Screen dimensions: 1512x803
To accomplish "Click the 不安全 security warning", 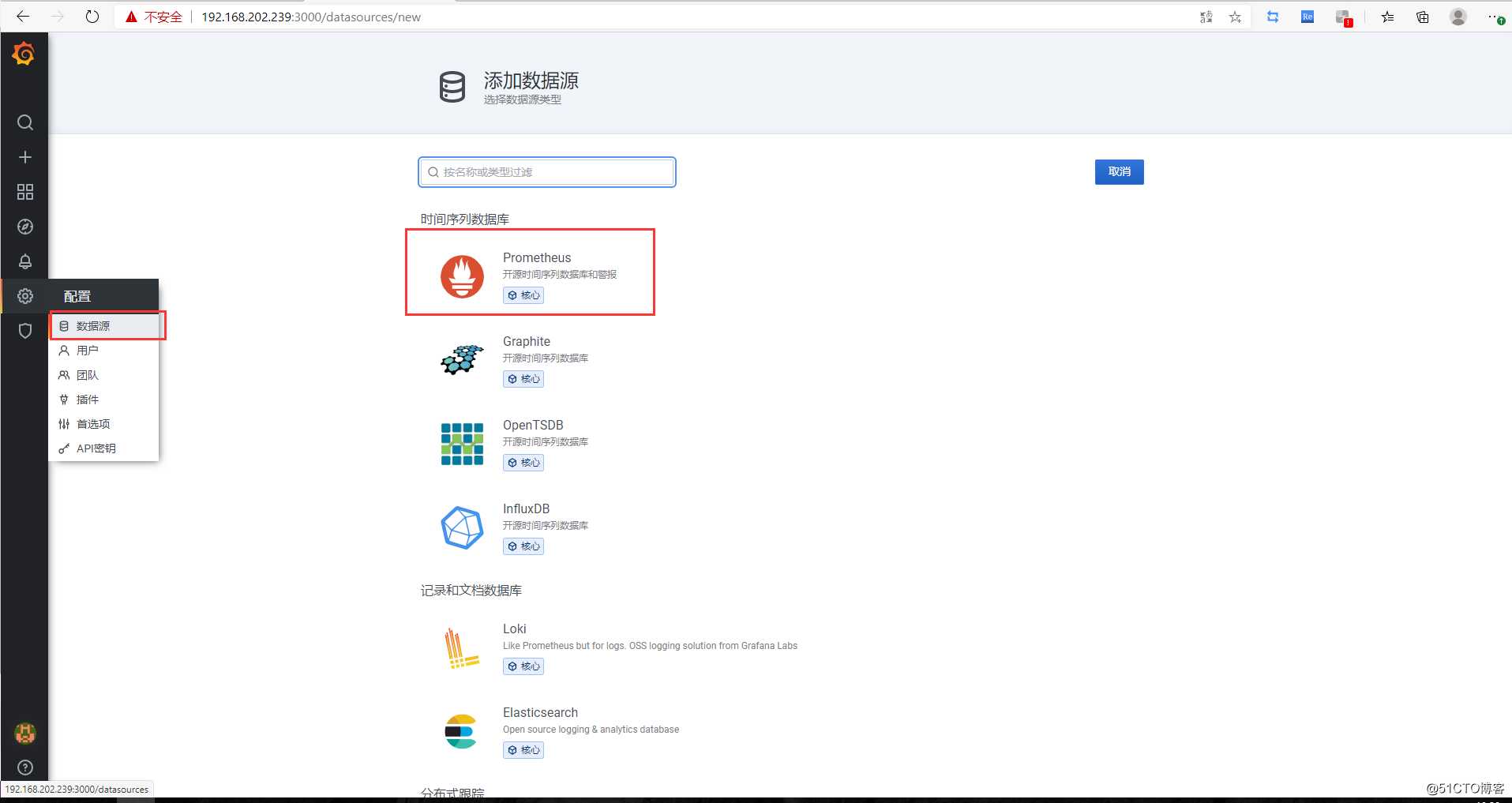I will [154, 17].
